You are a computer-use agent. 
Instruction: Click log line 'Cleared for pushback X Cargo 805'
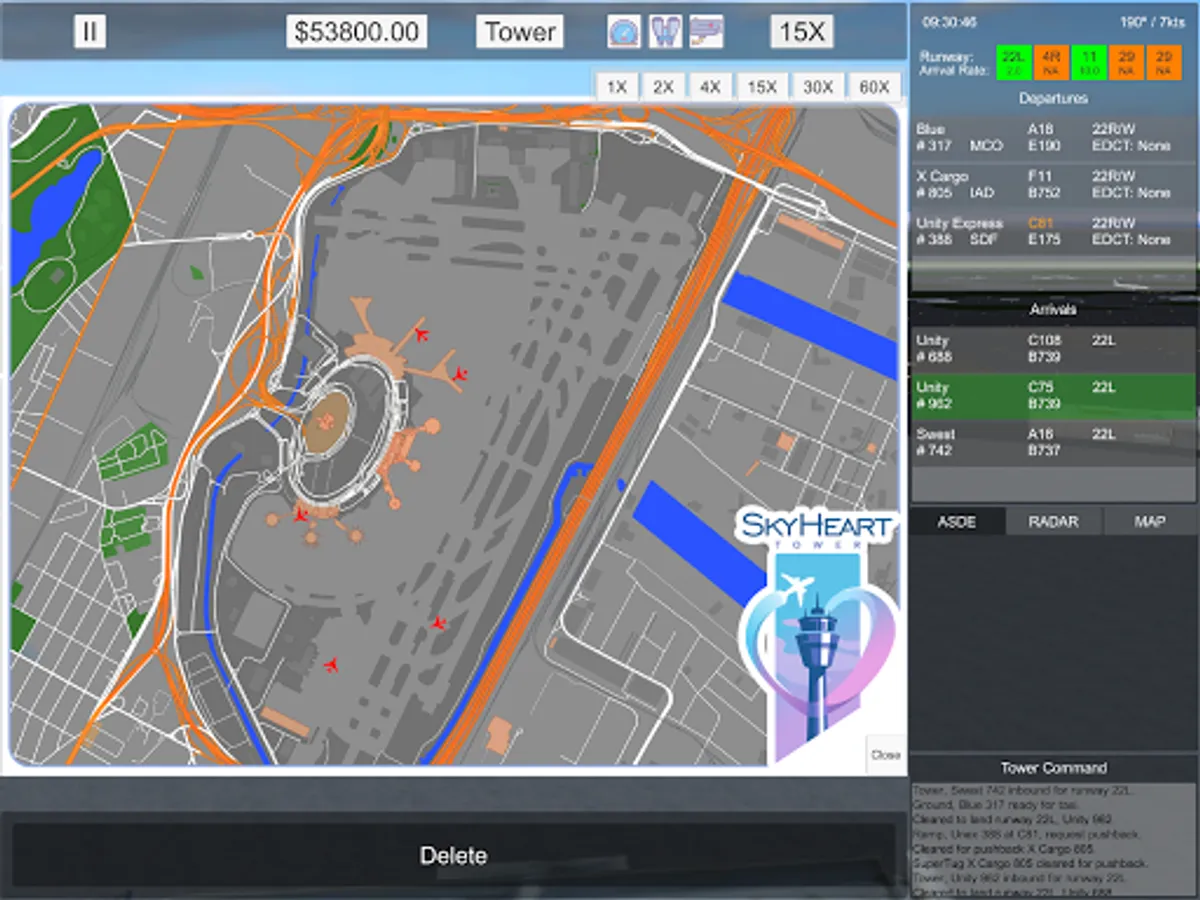point(1003,849)
